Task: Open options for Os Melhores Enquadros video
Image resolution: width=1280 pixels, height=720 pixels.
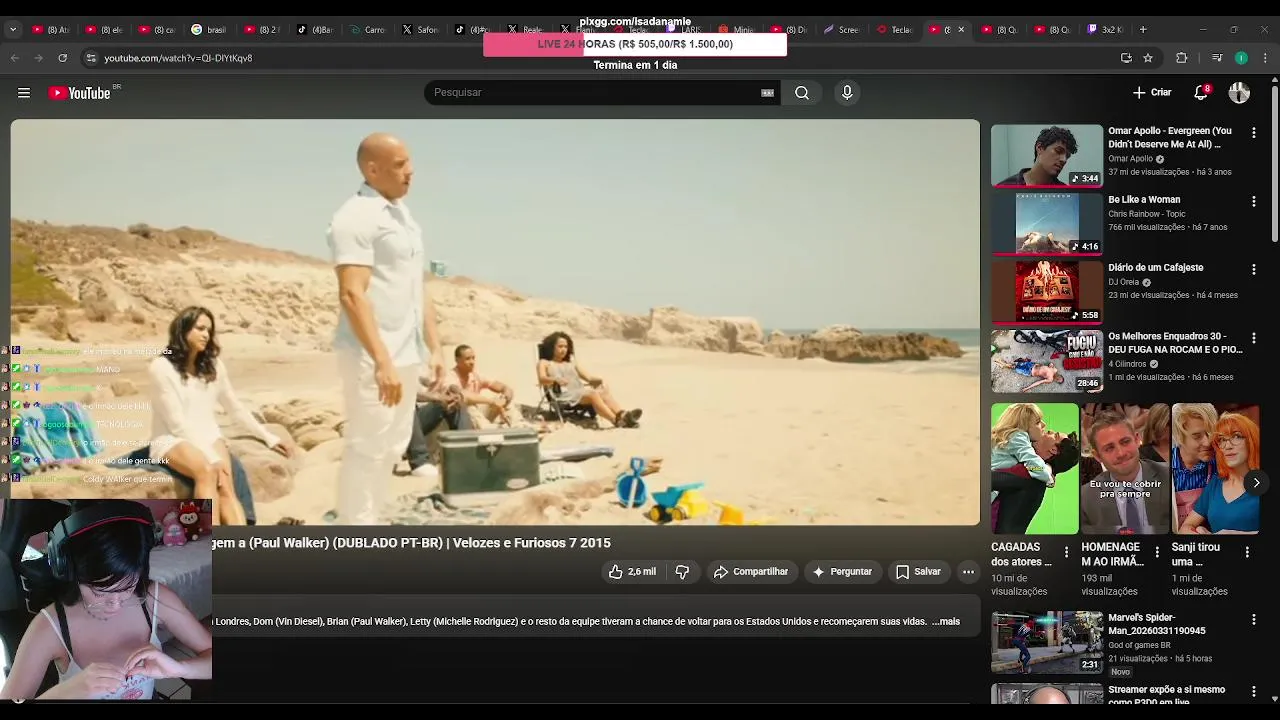Action: pos(1253,338)
